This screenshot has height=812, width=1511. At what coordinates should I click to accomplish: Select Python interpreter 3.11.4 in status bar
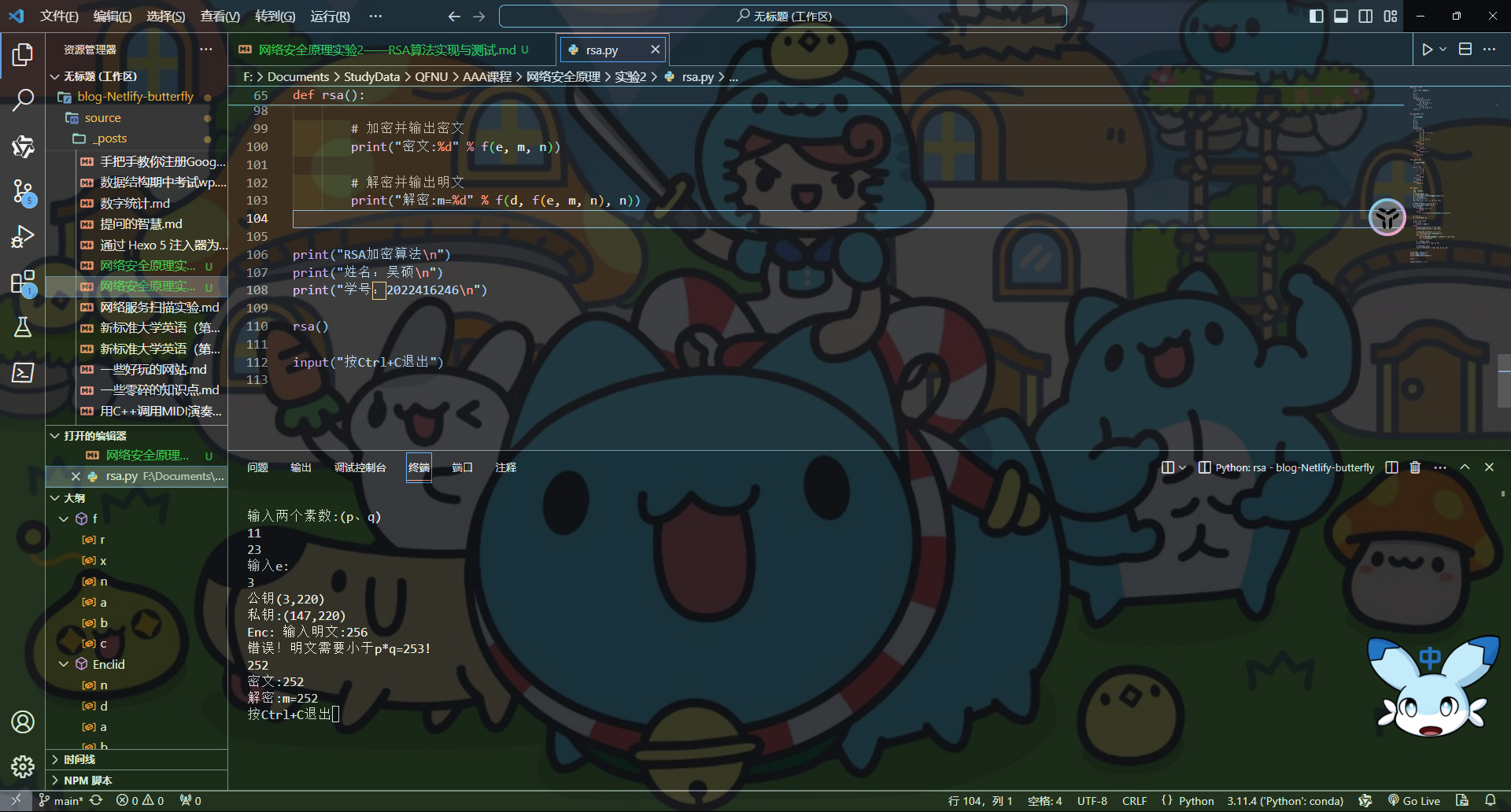click(1284, 801)
